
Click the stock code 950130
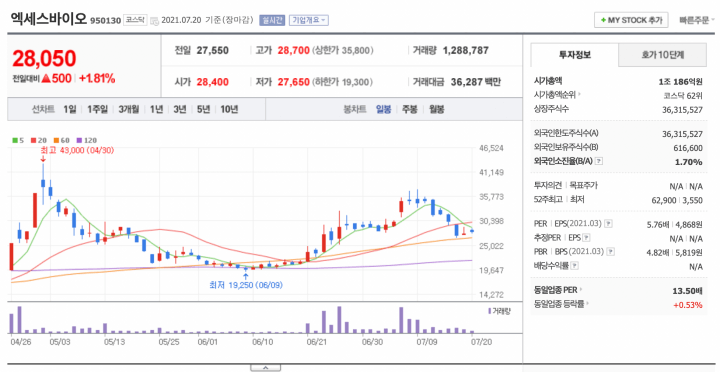[x=105, y=21]
